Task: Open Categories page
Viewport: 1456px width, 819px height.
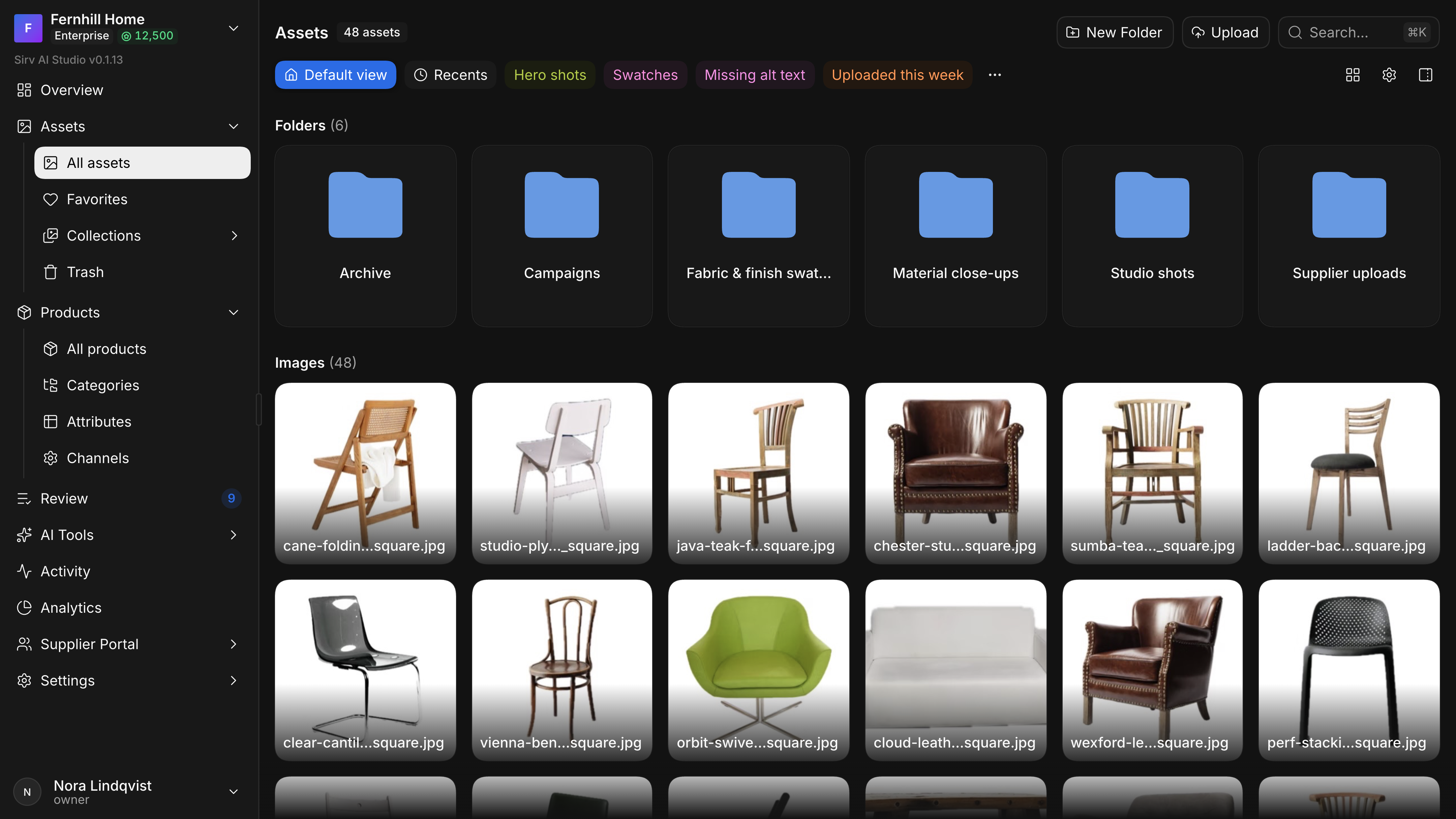Action: coord(143,385)
